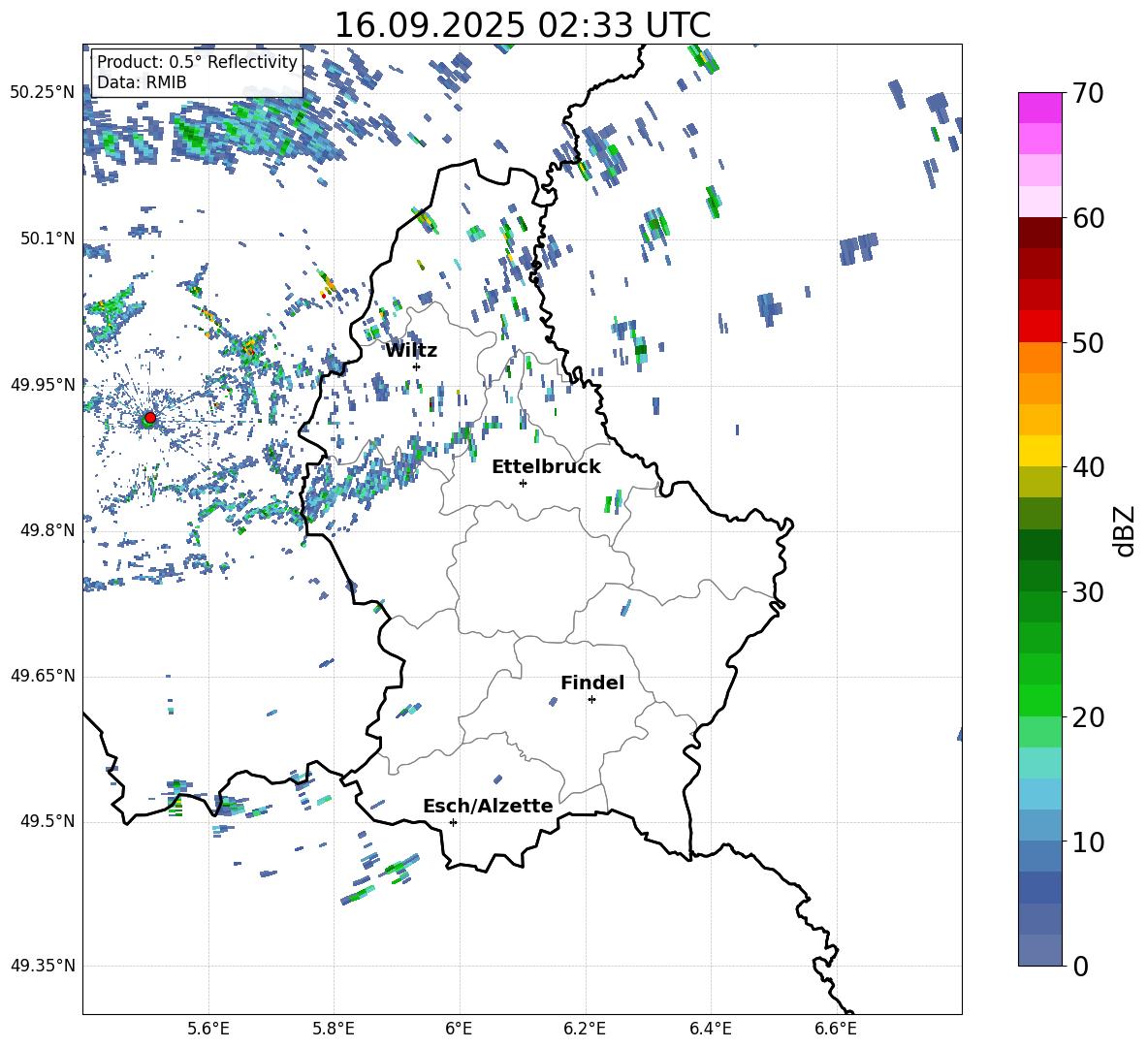The height and width of the screenshot is (1048, 1148).
Task: Pick the bright green swatch at 20 dBZ
Action: click(1039, 700)
